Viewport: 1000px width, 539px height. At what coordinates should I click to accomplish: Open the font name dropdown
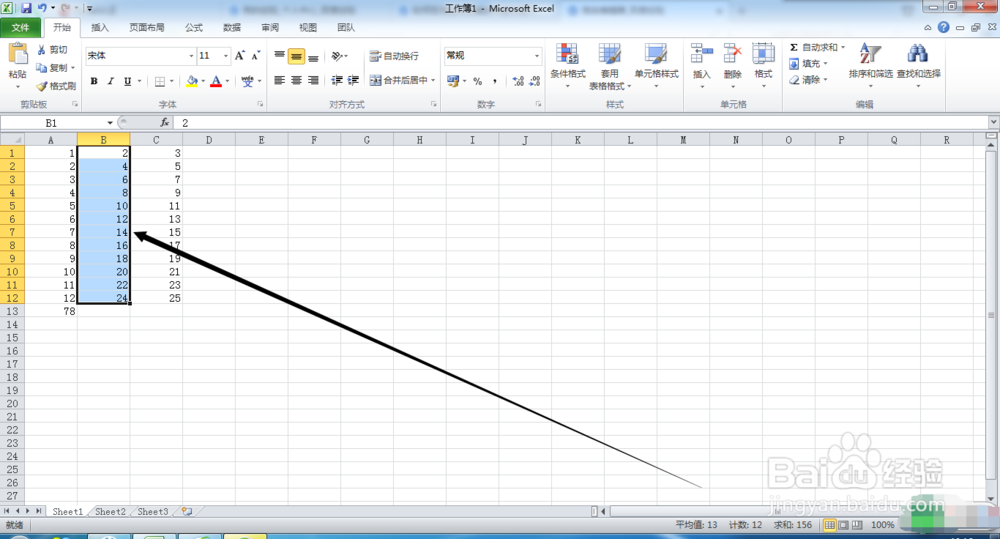[191, 56]
